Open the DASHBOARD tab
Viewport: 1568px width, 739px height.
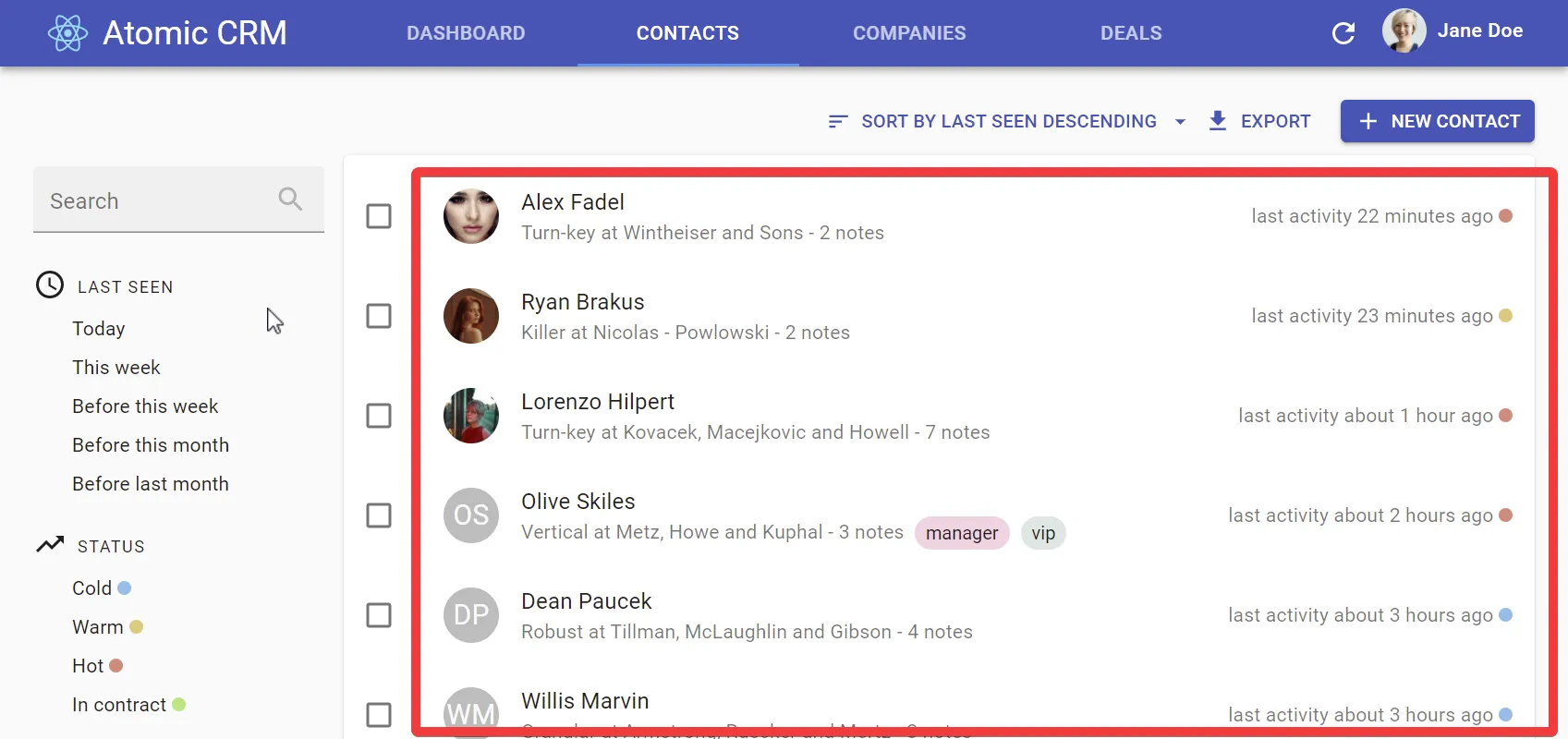tap(466, 33)
